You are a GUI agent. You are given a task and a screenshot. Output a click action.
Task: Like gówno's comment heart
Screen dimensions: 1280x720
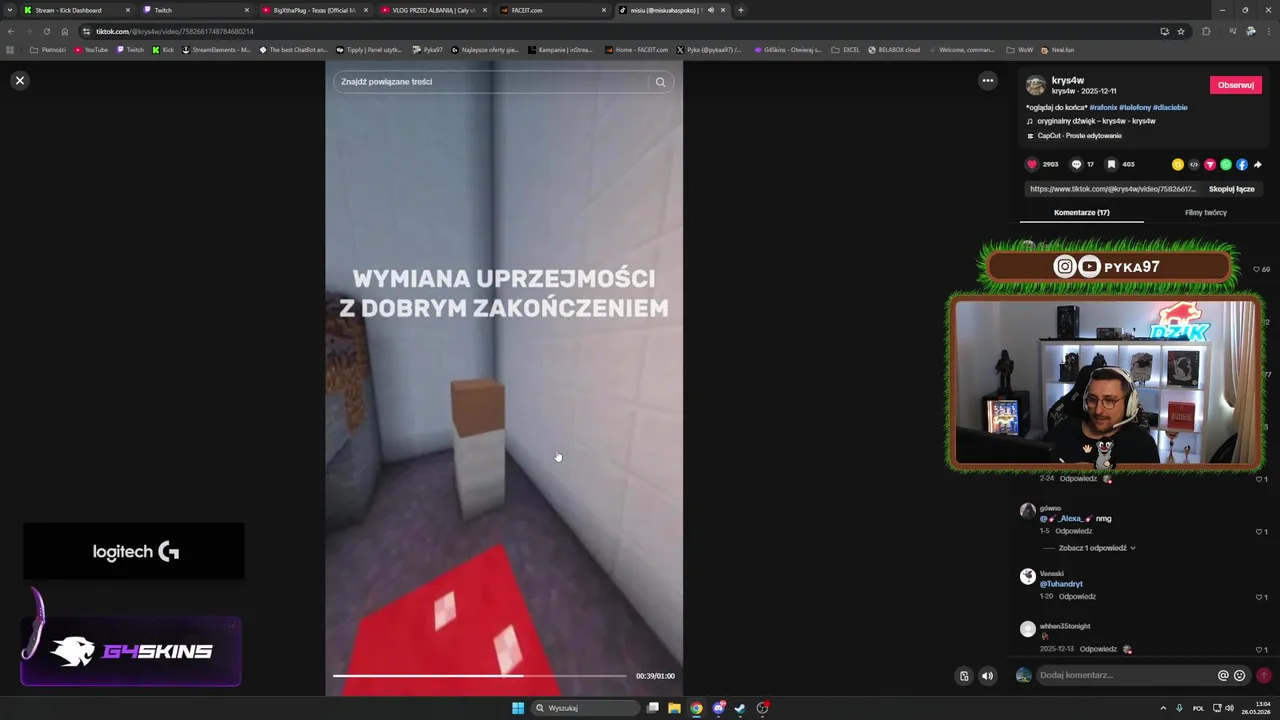1261,532
